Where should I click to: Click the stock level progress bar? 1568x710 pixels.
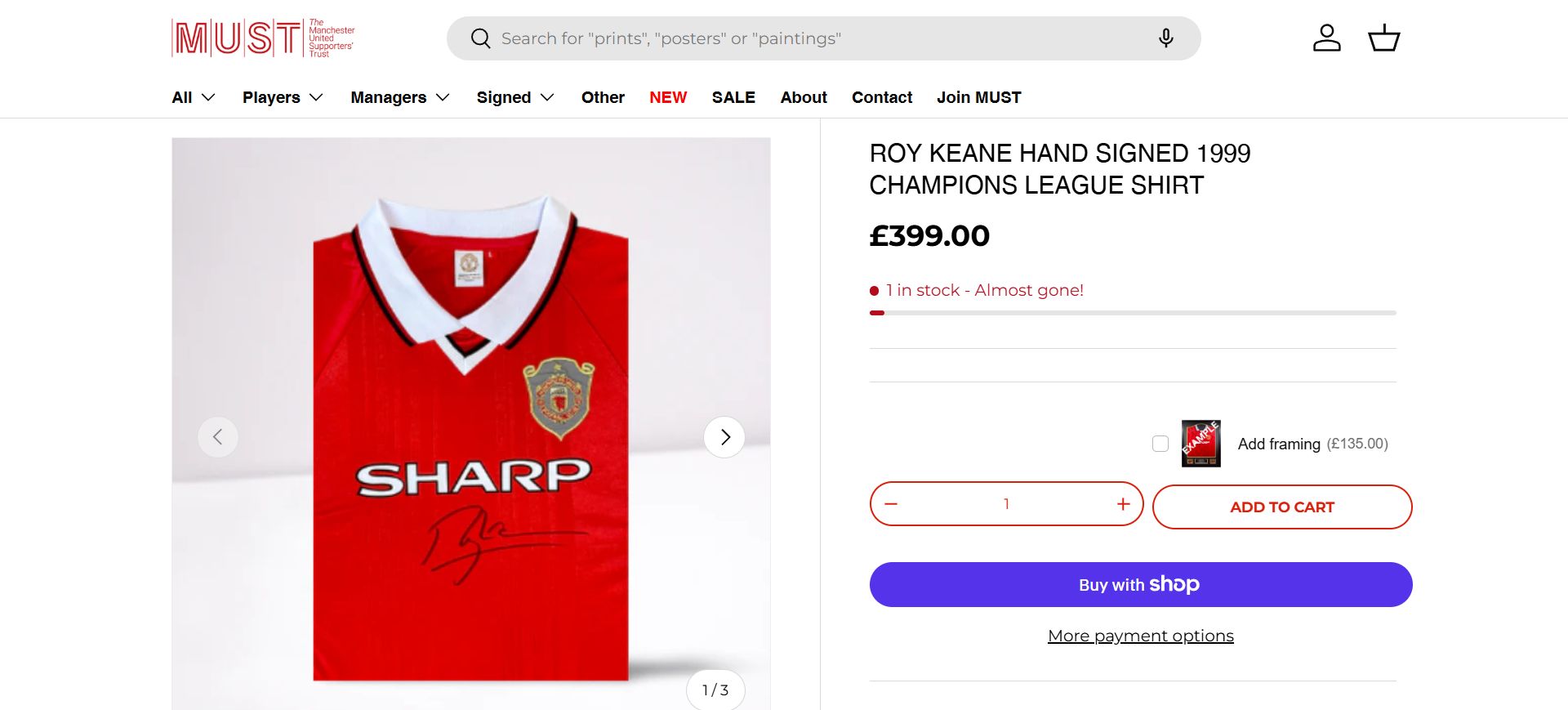pos(1133,313)
